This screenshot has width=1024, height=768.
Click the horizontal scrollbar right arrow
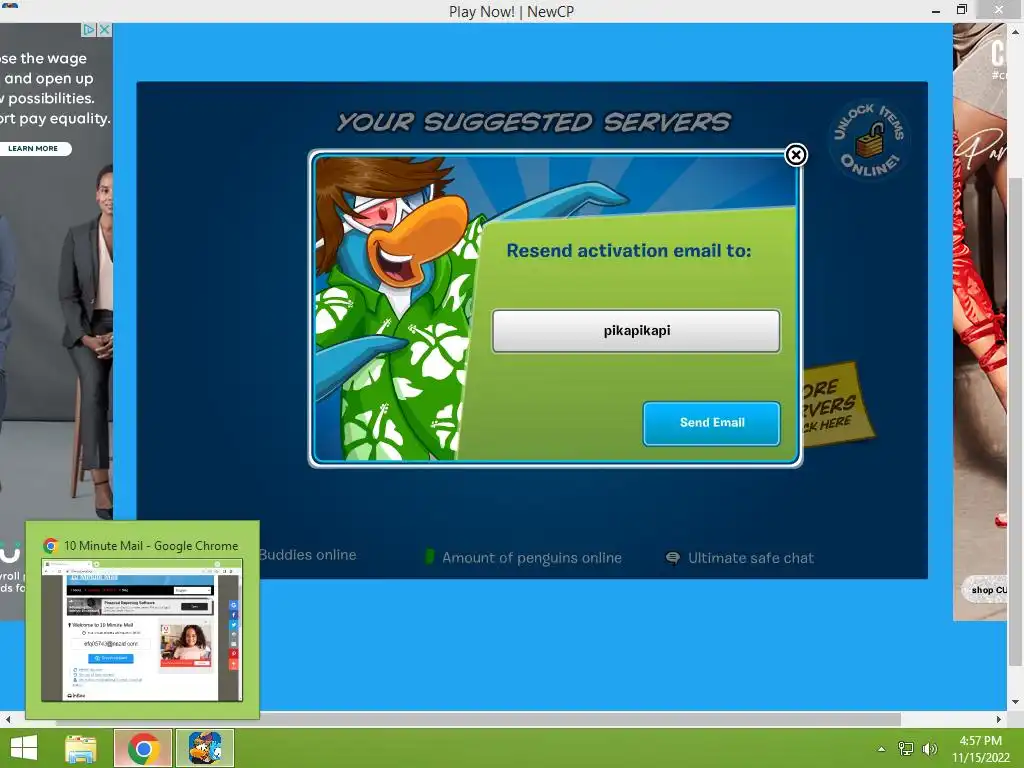tap(999, 719)
